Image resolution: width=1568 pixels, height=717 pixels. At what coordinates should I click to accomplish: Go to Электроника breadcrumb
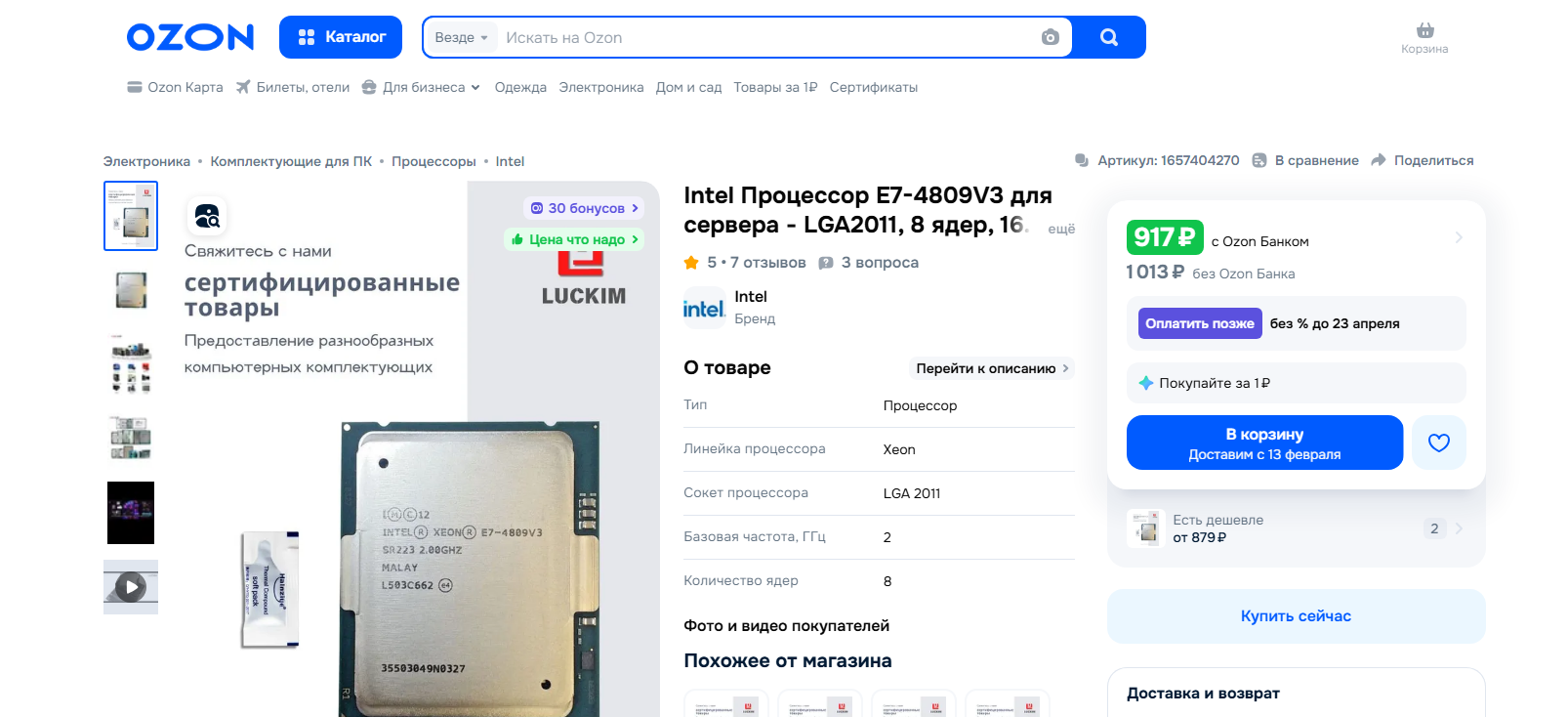pyautogui.click(x=146, y=161)
